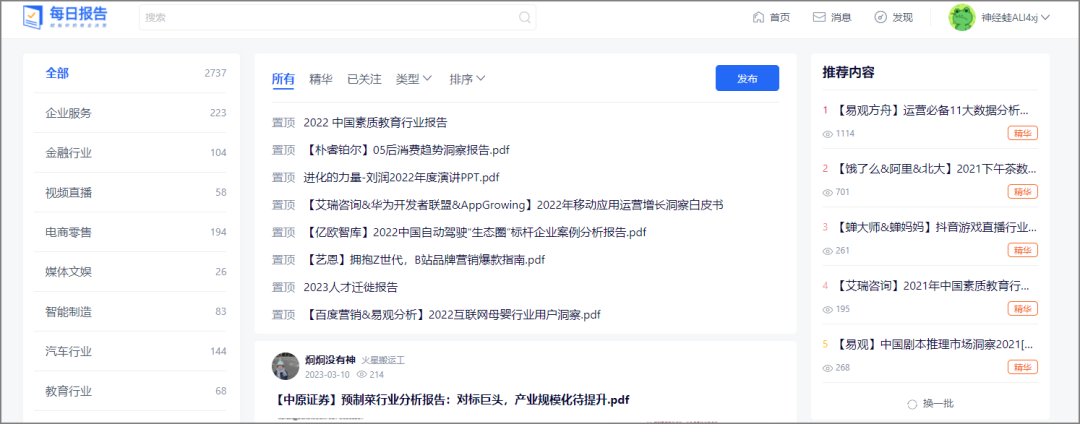Viewport: 1080px width, 424px height.
Task: Click the eye views icon showing 701
Action: click(828, 192)
